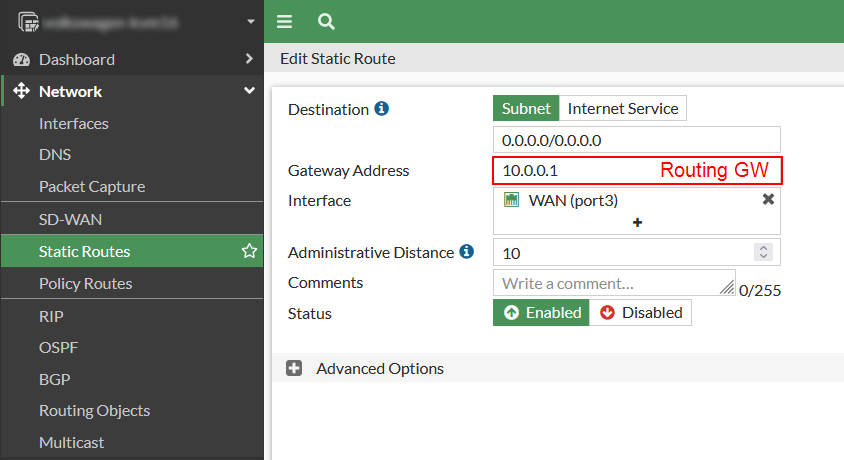Select Internet Service destination type
The height and width of the screenshot is (460, 844).
pos(623,108)
